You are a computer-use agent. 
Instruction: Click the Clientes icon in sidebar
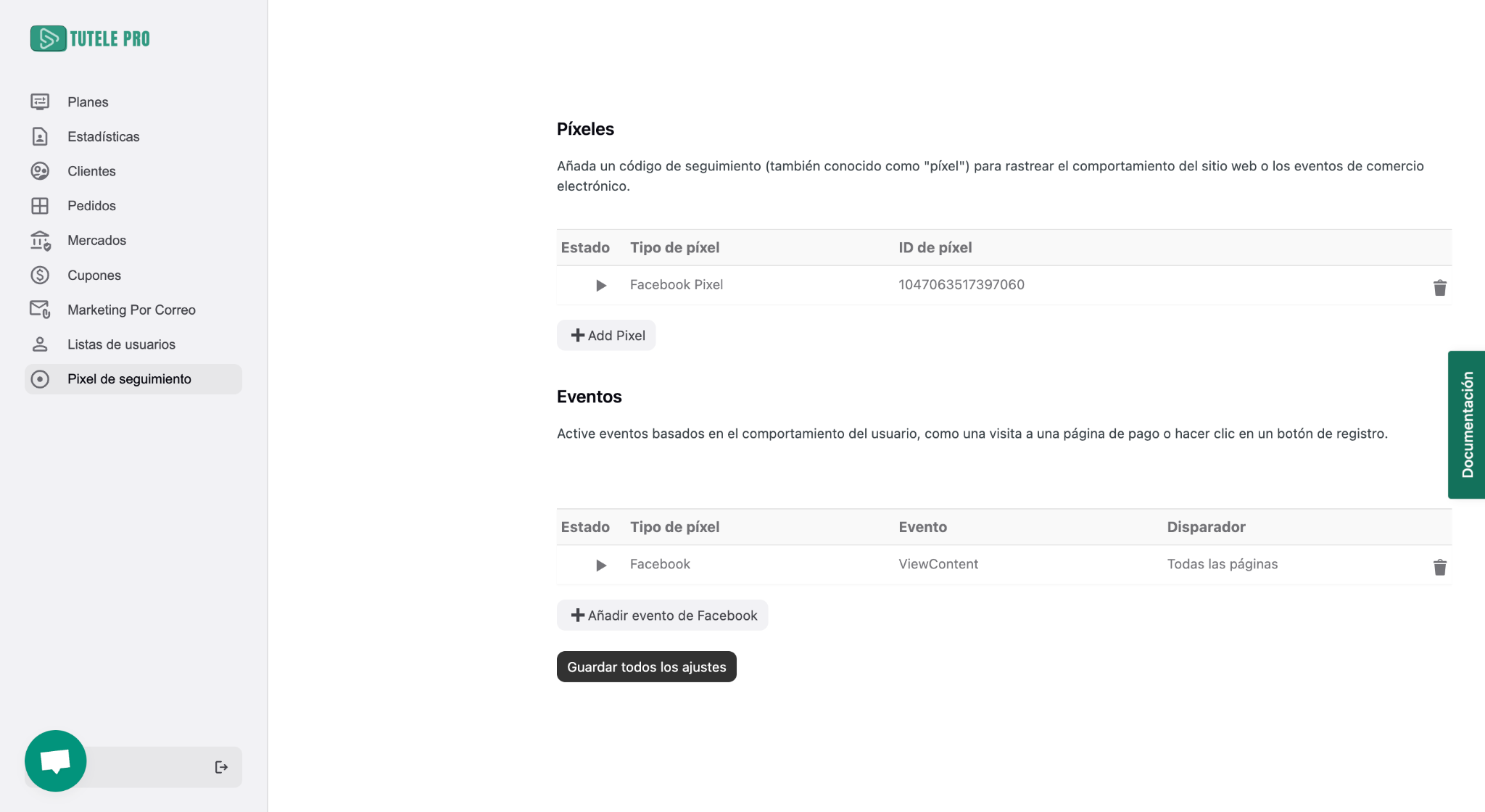click(40, 171)
